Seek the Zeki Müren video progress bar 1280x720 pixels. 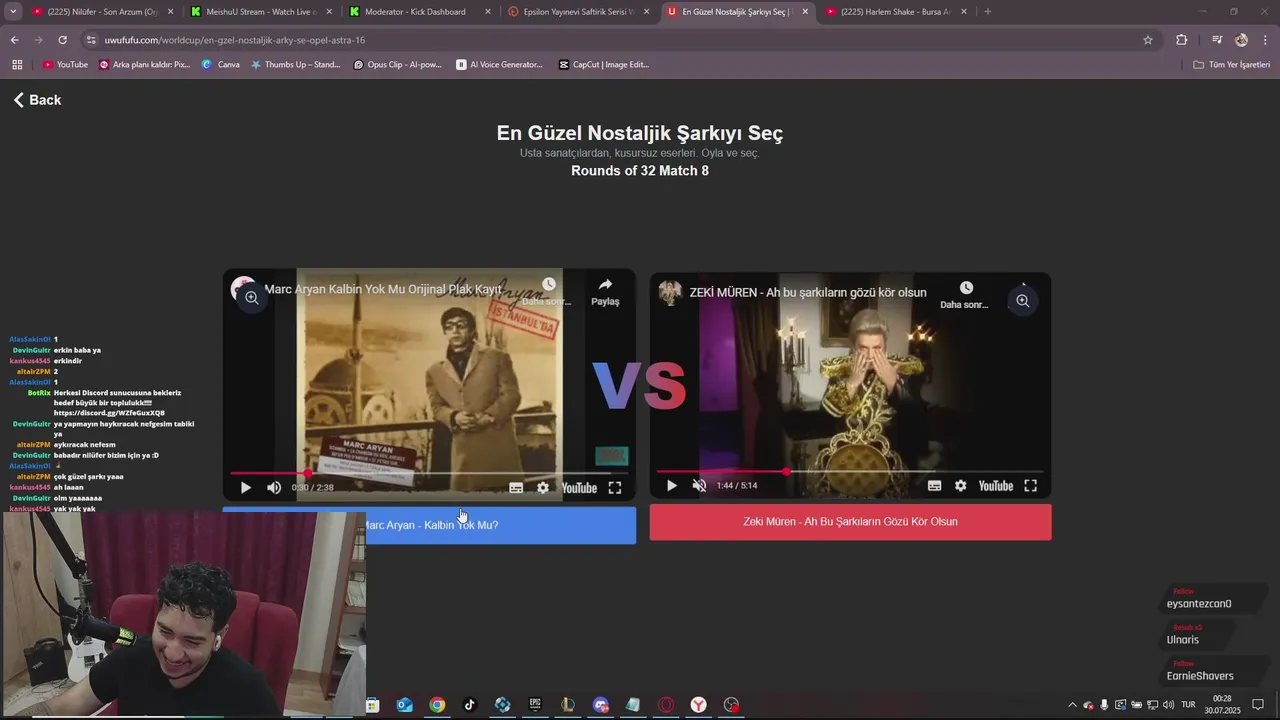850,471
